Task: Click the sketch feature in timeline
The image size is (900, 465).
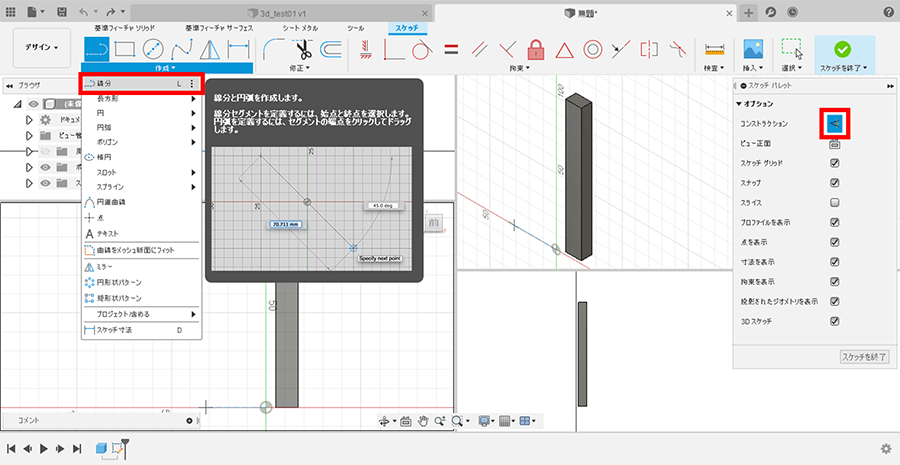Action: pos(118,448)
